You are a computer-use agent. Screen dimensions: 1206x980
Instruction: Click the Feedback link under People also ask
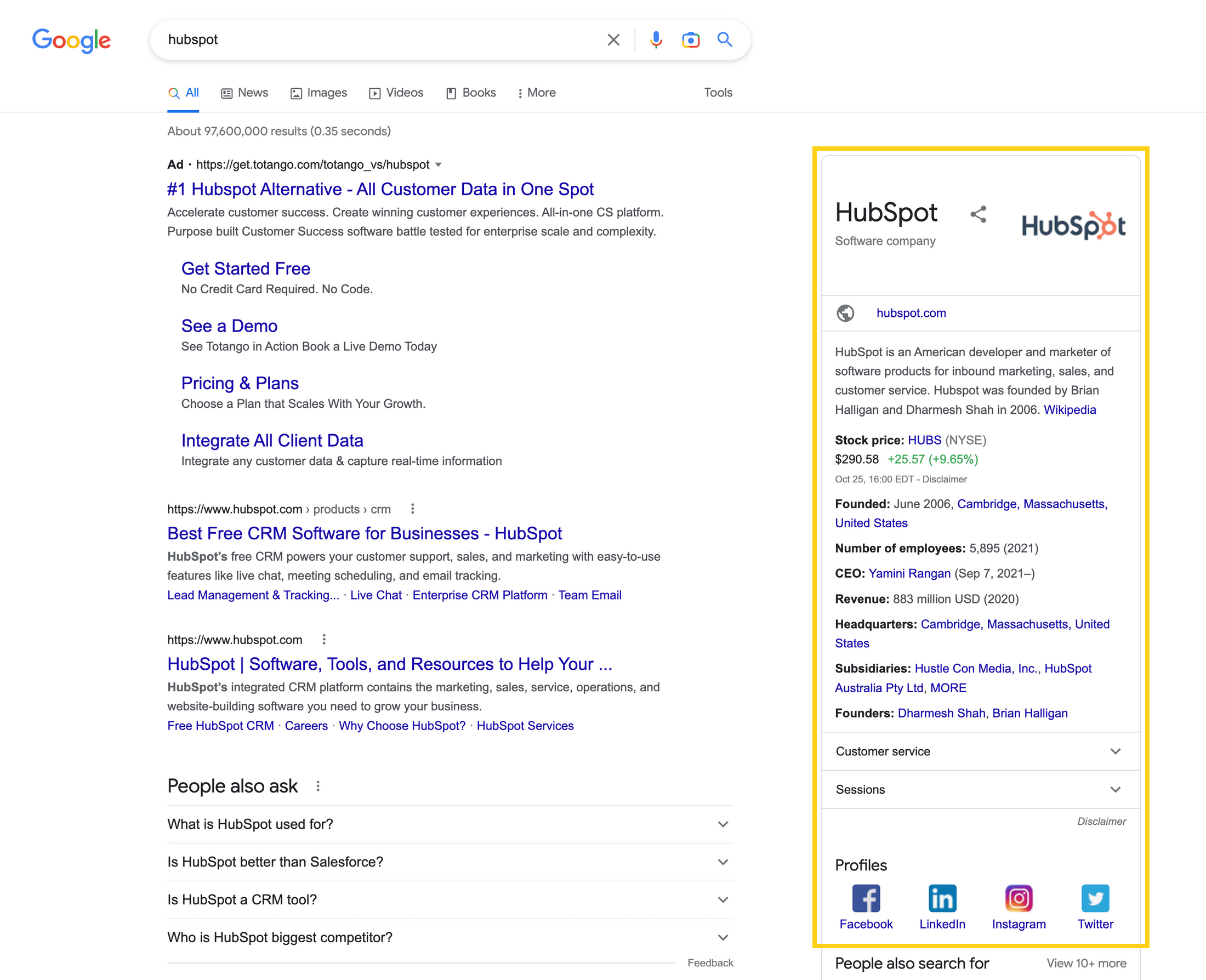pyautogui.click(x=710, y=963)
